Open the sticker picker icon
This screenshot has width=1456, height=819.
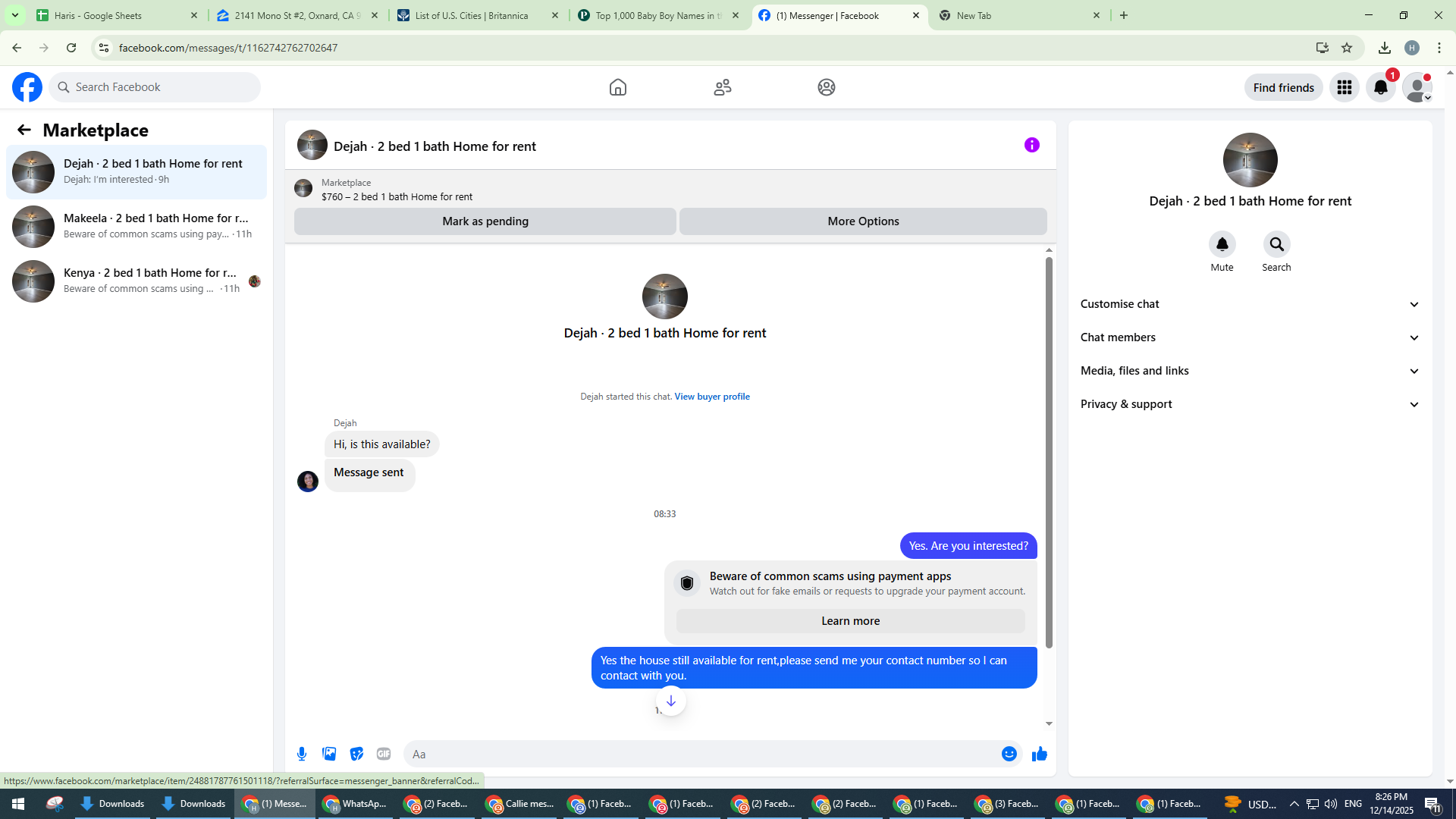tap(356, 754)
